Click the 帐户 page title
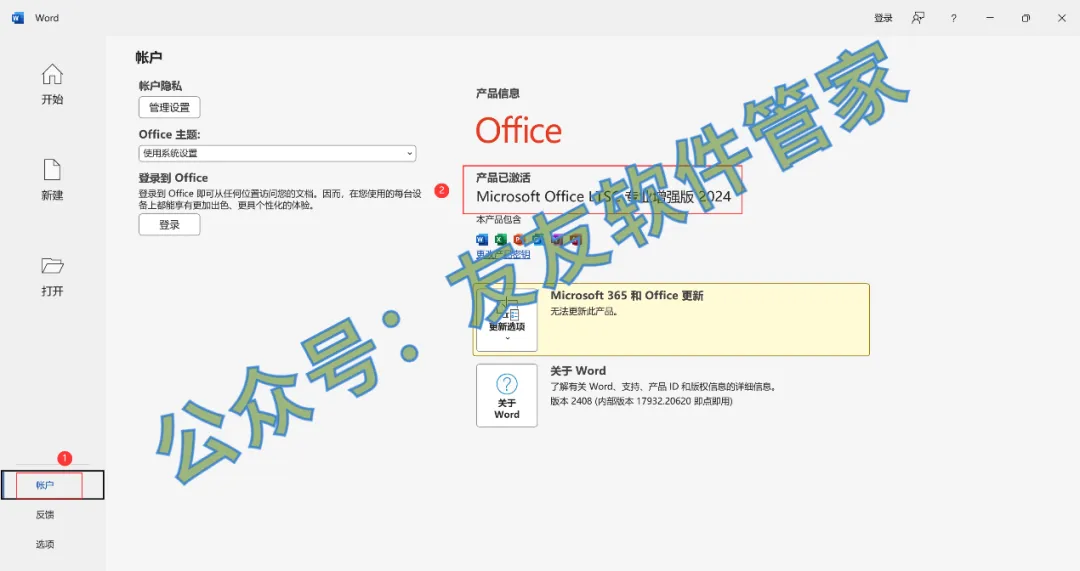 pyautogui.click(x=149, y=57)
